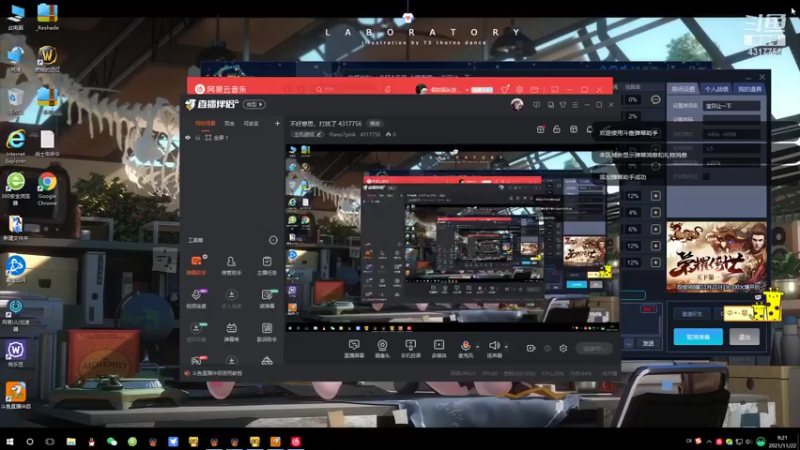Open the 个人战绩 tab
This screenshot has height=450, width=800.
716,89
